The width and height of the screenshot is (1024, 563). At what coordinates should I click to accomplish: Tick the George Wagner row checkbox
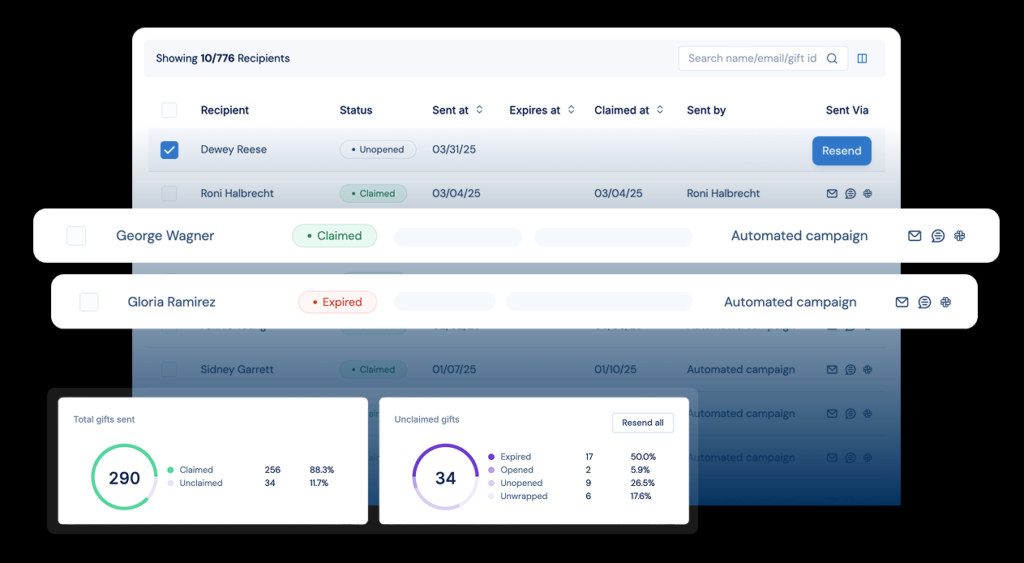point(76,236)
